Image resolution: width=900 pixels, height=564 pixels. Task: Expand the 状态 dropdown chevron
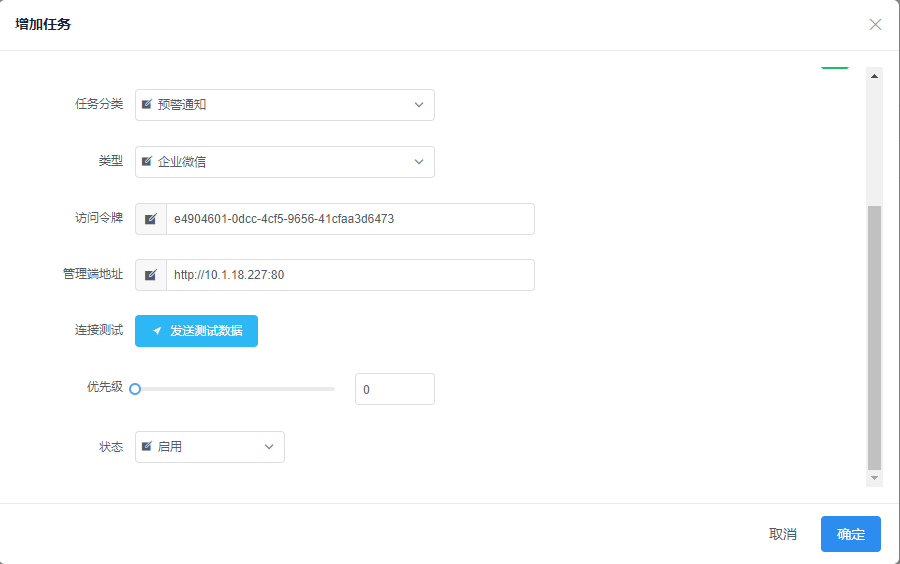click(268, 447)
